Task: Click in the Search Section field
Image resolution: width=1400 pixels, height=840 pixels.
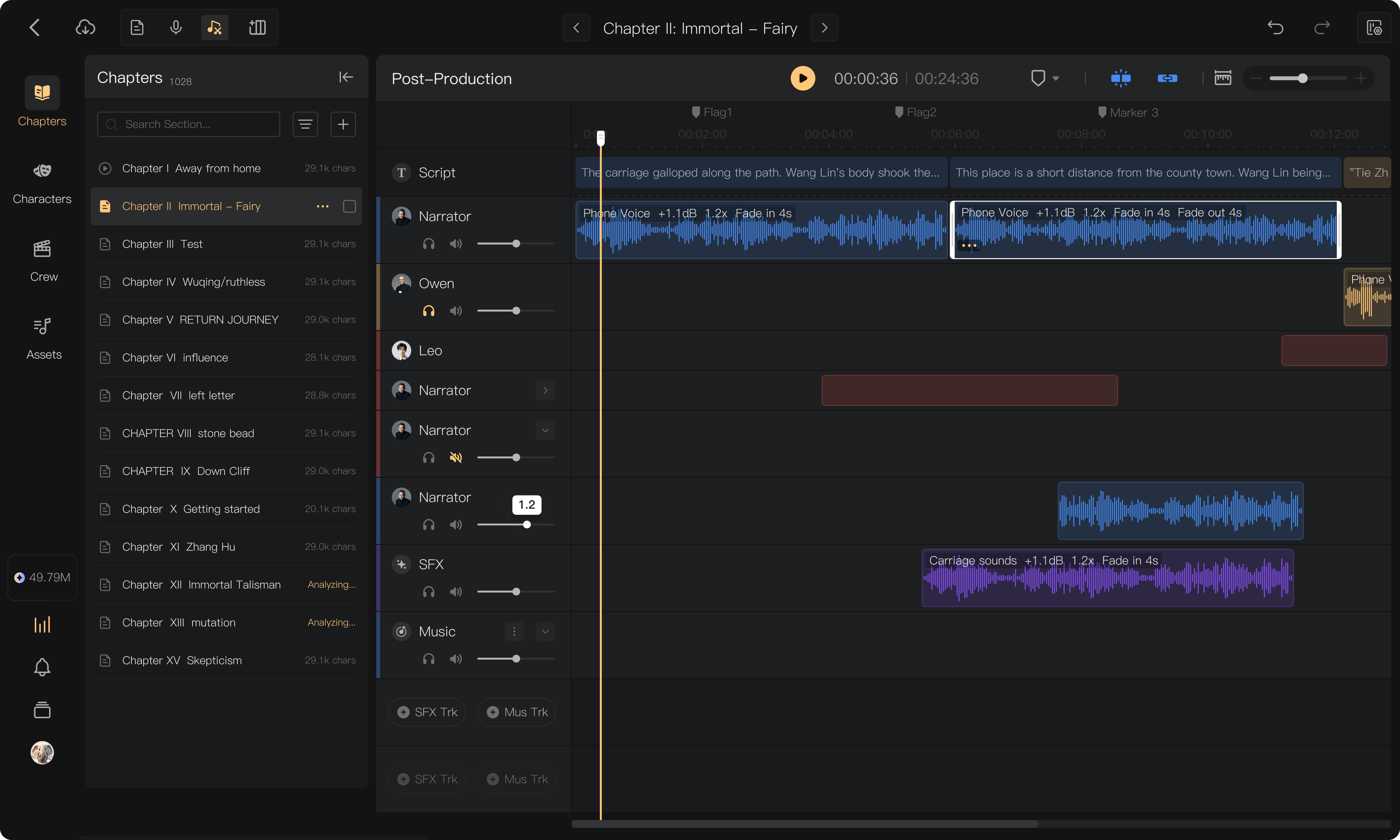Action: 188,124
